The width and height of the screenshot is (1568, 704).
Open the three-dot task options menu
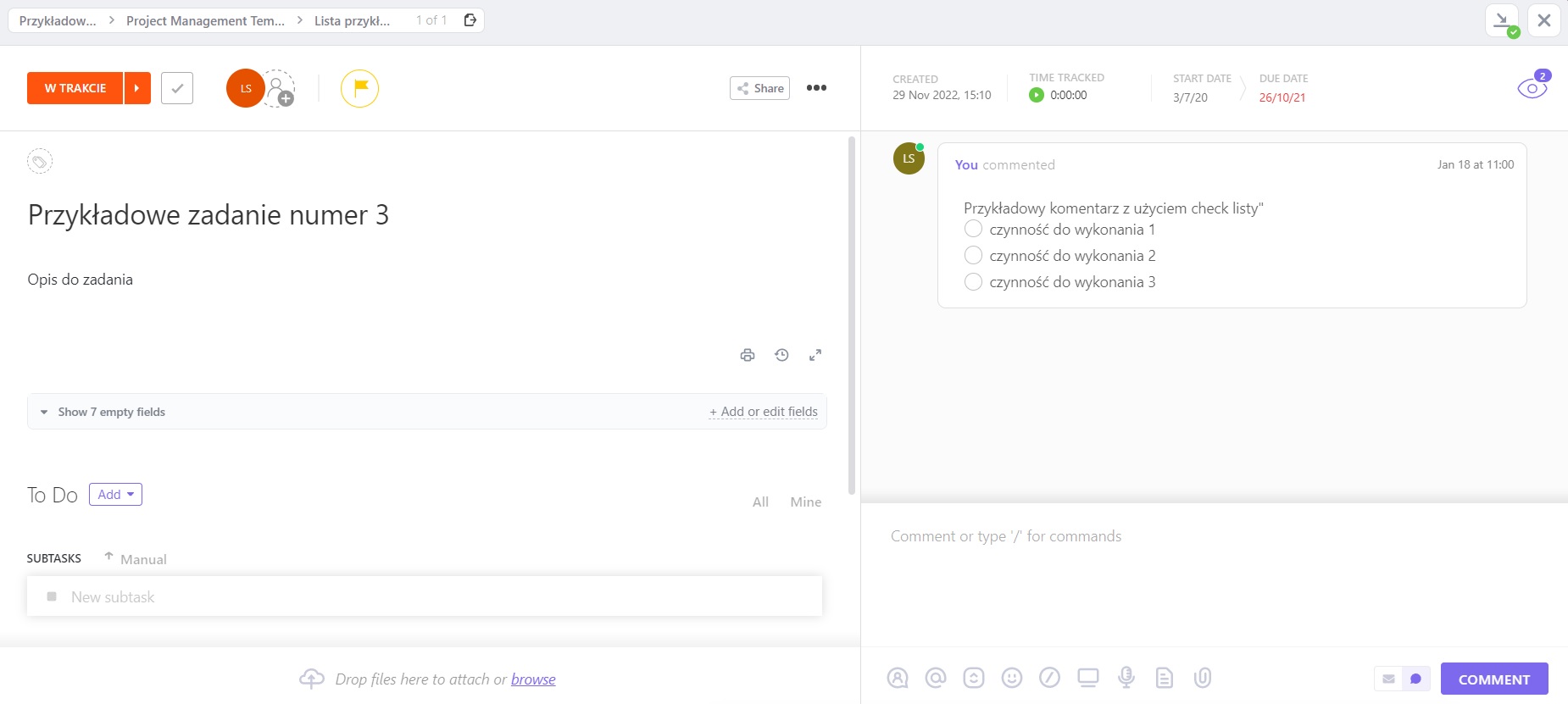(x=816, y=88)
